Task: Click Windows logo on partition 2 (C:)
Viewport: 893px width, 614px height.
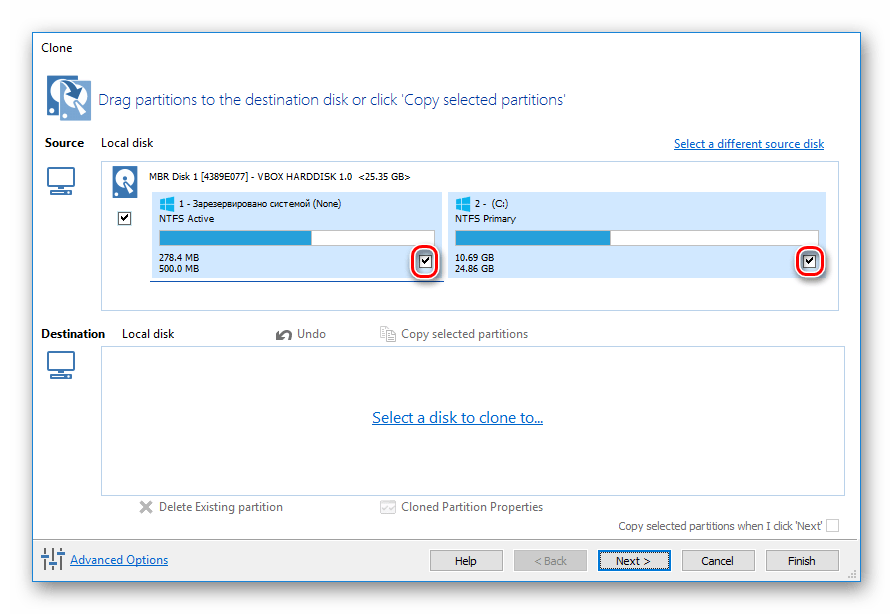Action: click(x=462, y=204)
